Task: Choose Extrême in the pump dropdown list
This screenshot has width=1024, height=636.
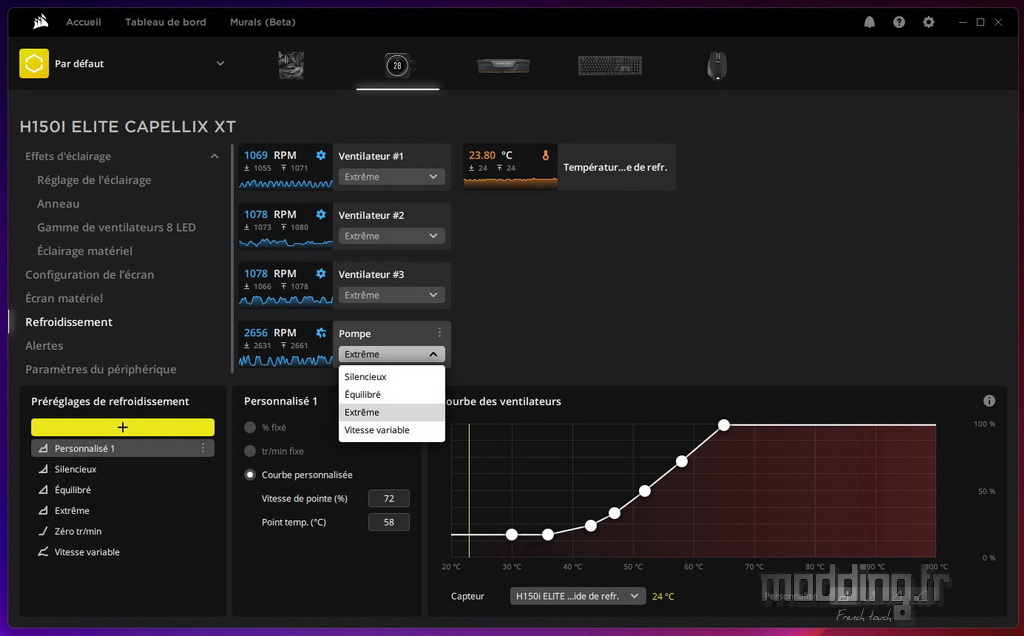Action: click(392, 412)
